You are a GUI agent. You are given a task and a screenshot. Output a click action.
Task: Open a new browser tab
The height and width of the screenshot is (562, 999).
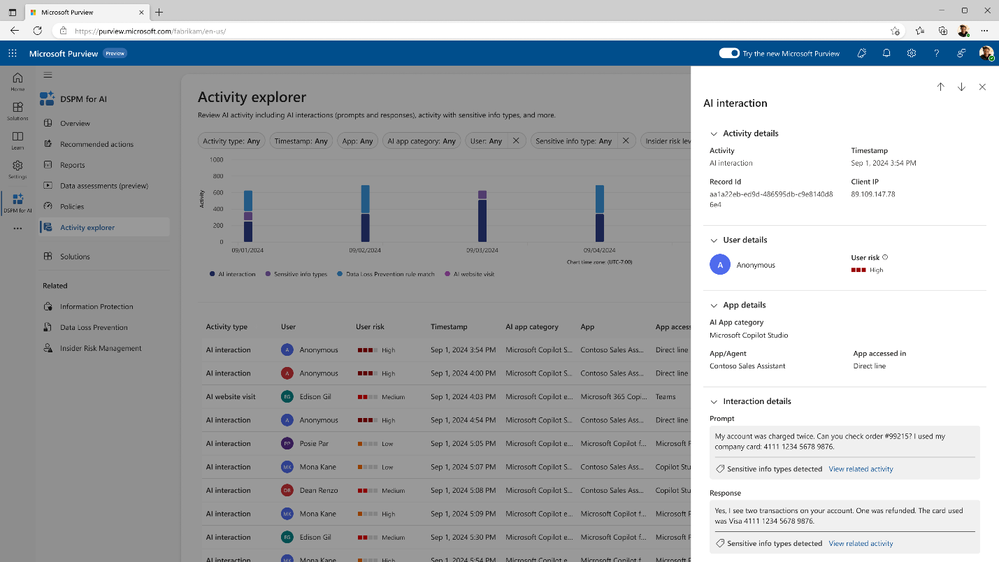pyautogui.click(x=159, y=12)
